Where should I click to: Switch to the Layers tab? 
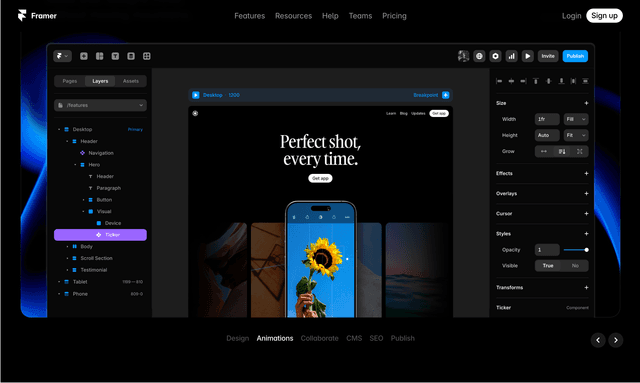(100, 81)
